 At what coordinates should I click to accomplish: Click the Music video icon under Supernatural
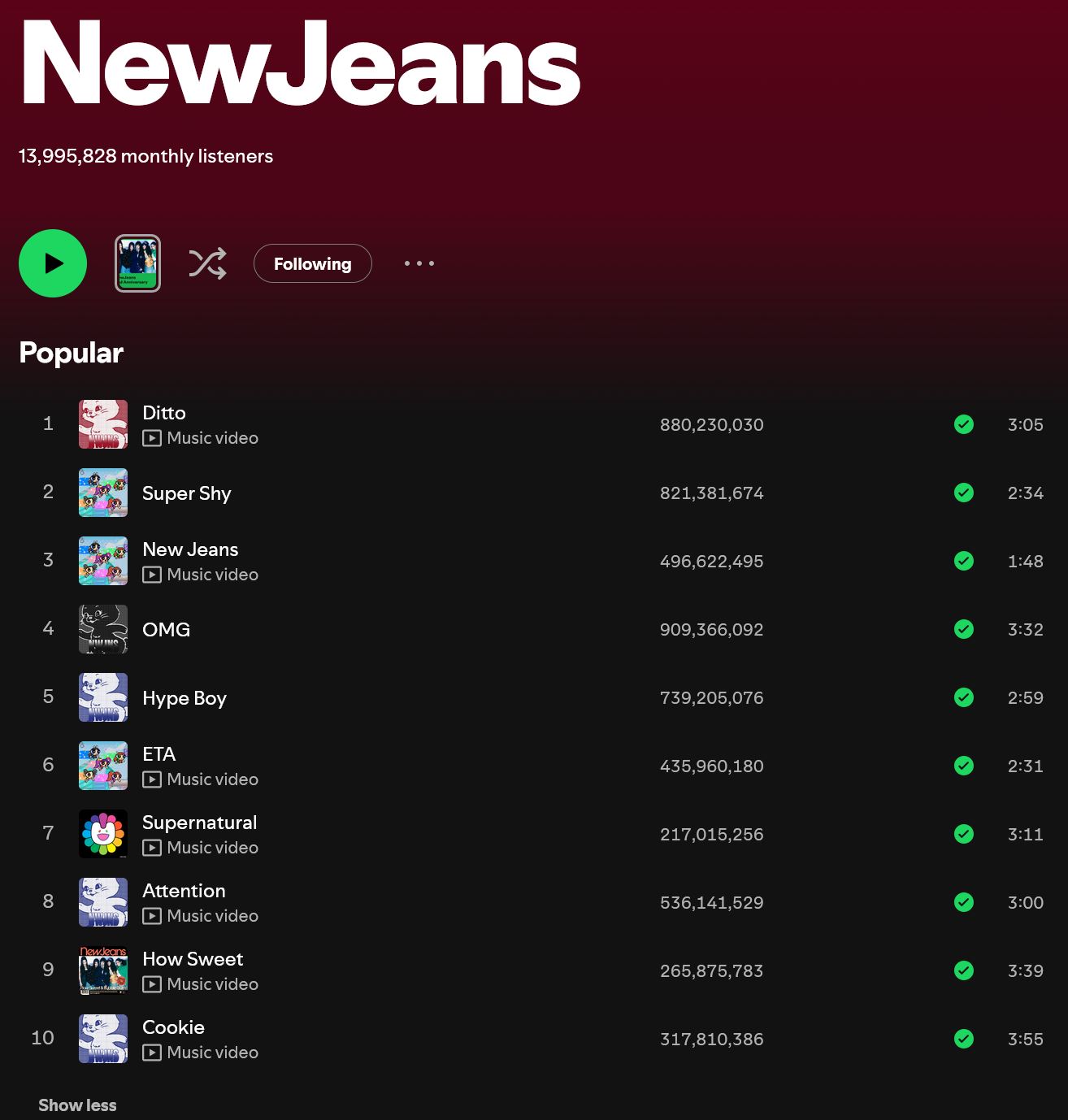(x=151, y=848)
